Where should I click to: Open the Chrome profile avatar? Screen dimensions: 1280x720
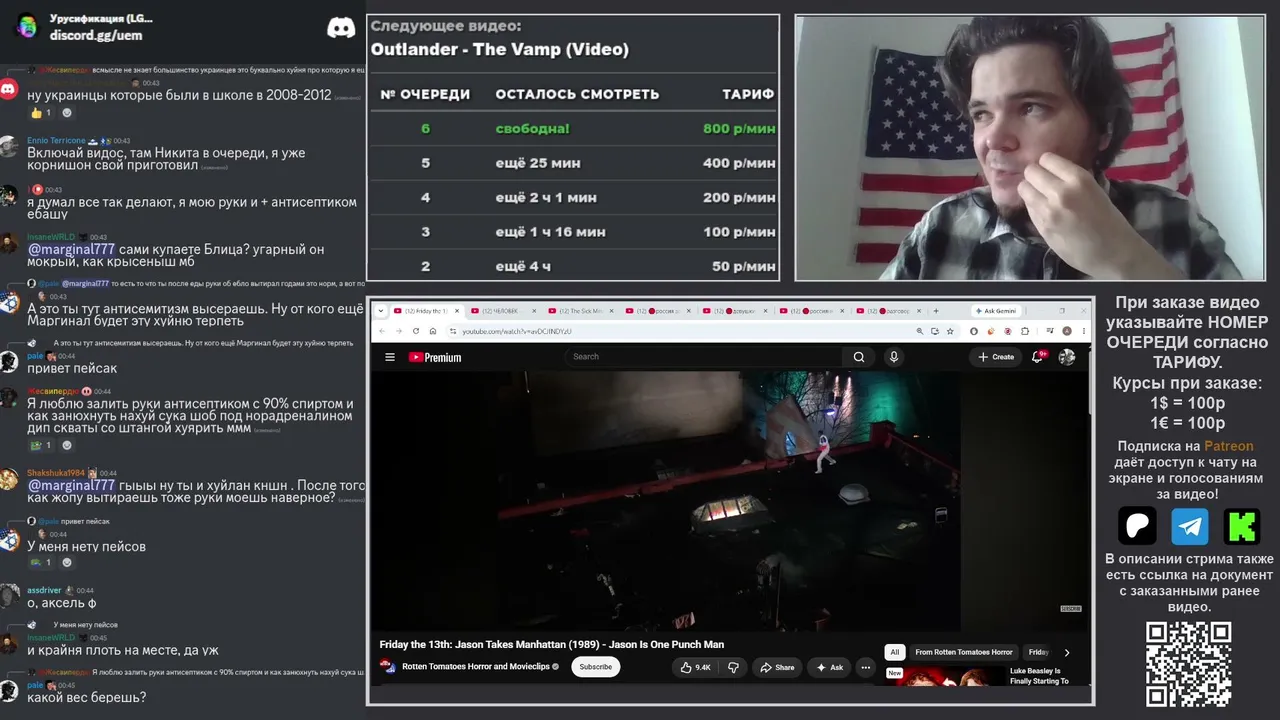tap(1067, 331)
